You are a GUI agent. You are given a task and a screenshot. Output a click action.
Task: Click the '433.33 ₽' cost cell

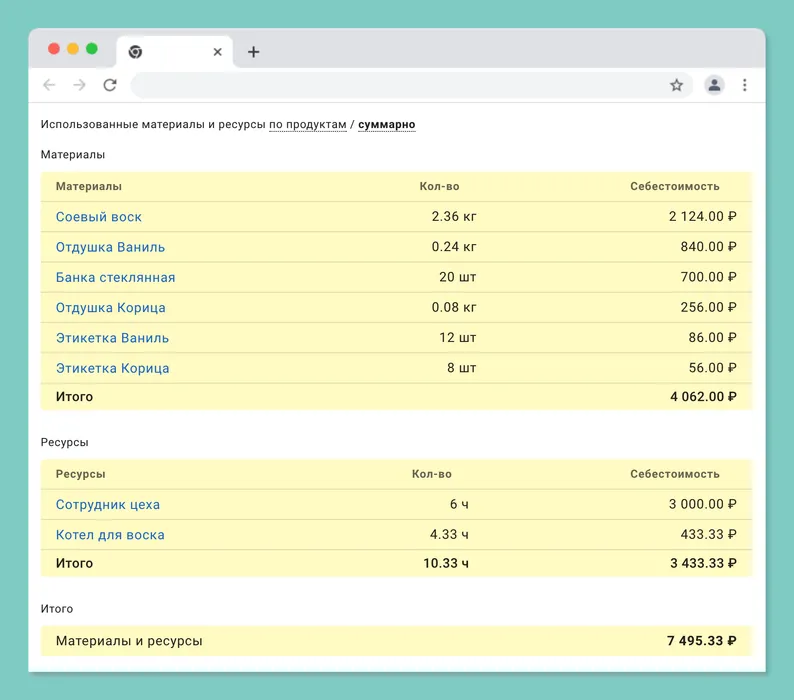(708, 534)
